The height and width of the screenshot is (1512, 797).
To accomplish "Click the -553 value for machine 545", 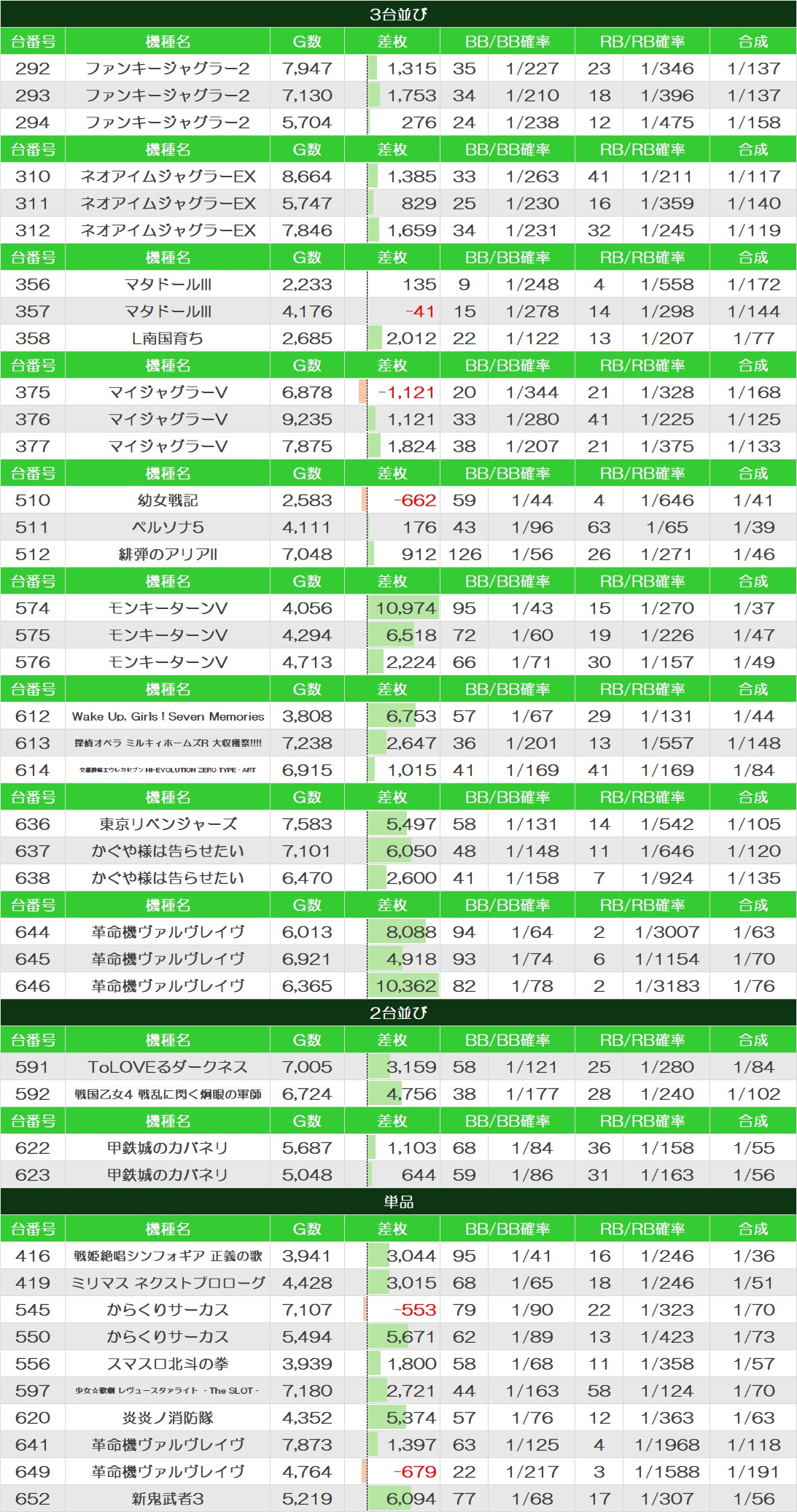I will click(x=414, y=1310).
